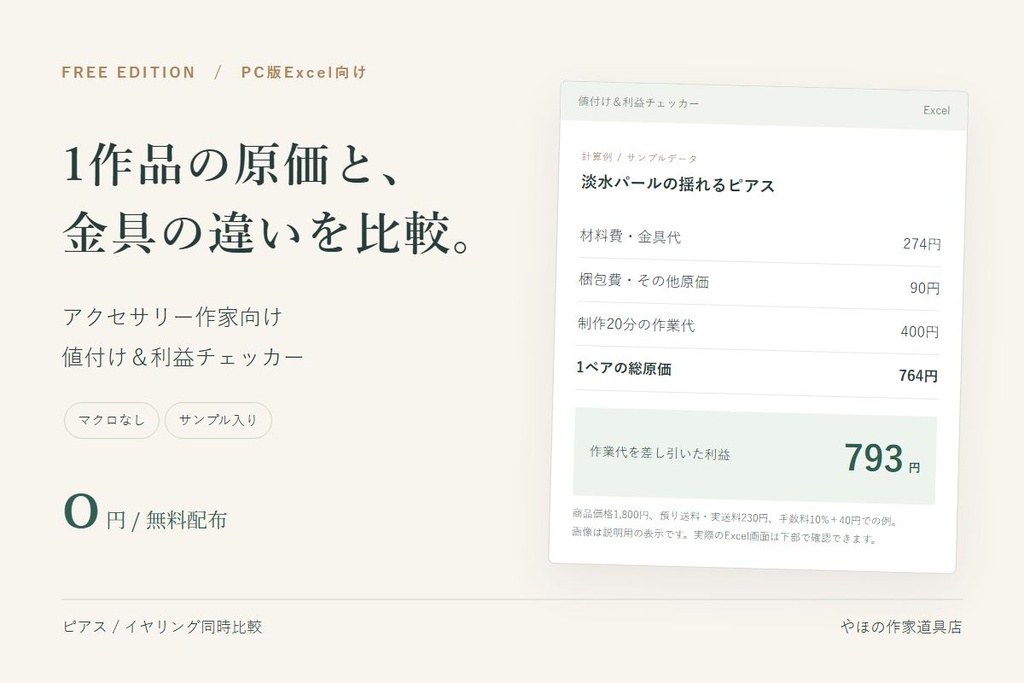
Task: Click the 'PC版Excel向け' label
Action: tap(304, 72)
